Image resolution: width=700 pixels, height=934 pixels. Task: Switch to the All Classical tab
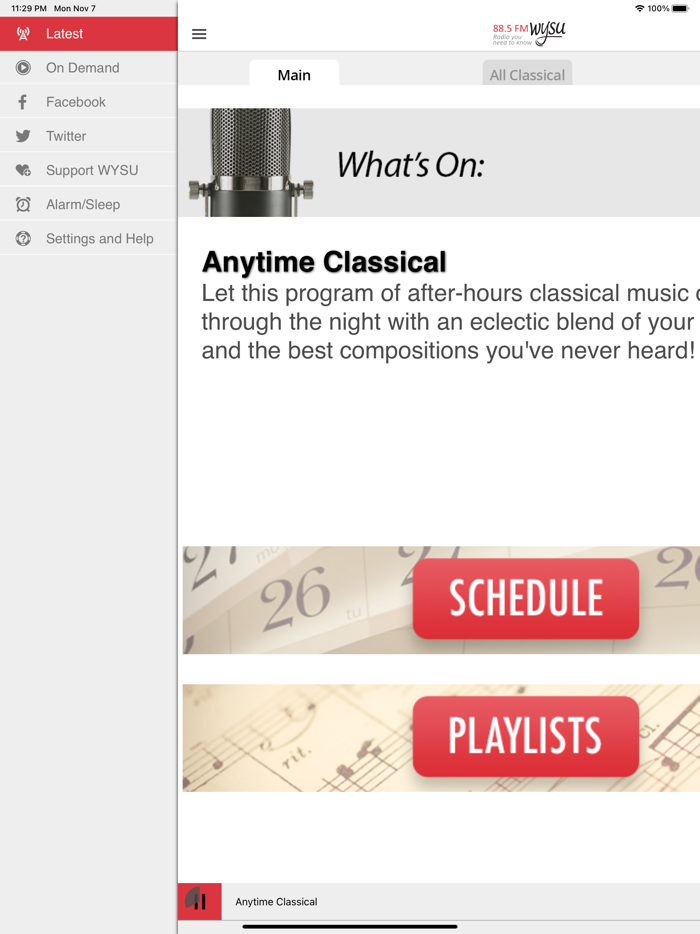527,73
